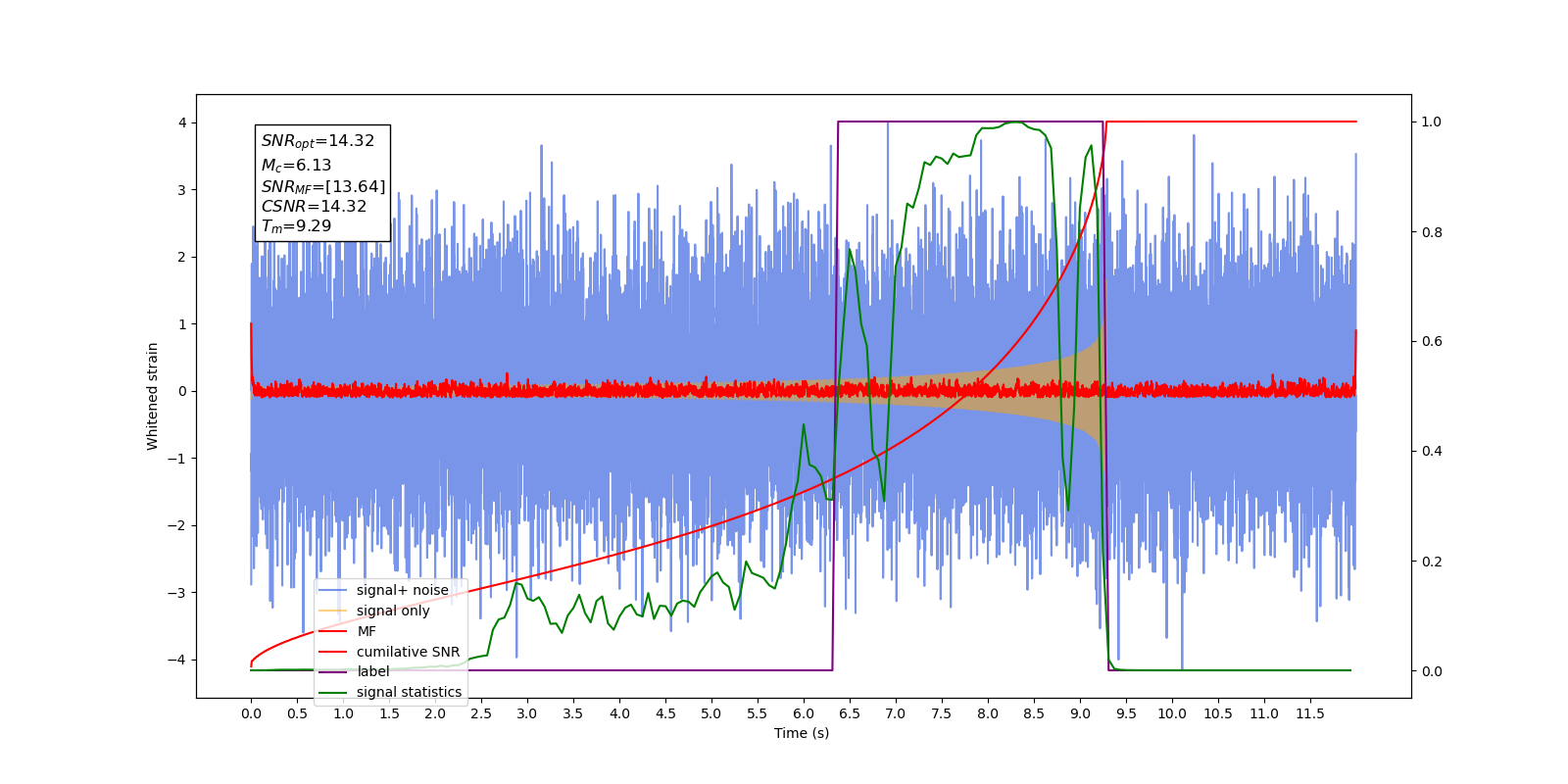
Task: Click the 11.5 tick on time axis
Action: 1310,713
